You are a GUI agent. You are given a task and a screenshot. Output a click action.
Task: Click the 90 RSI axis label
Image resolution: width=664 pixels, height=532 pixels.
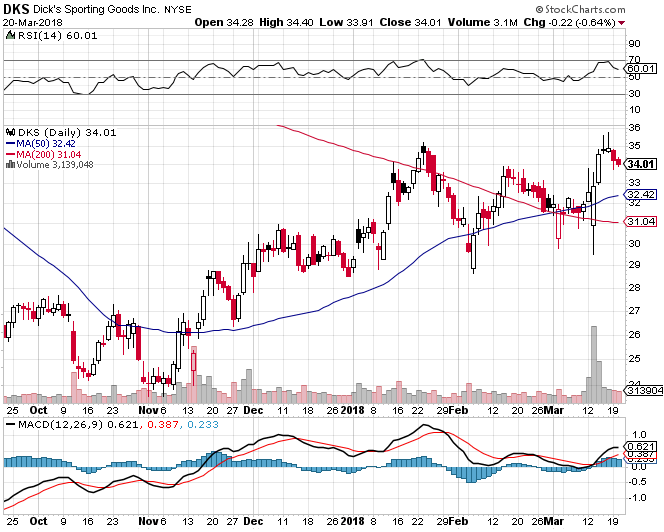634,44
